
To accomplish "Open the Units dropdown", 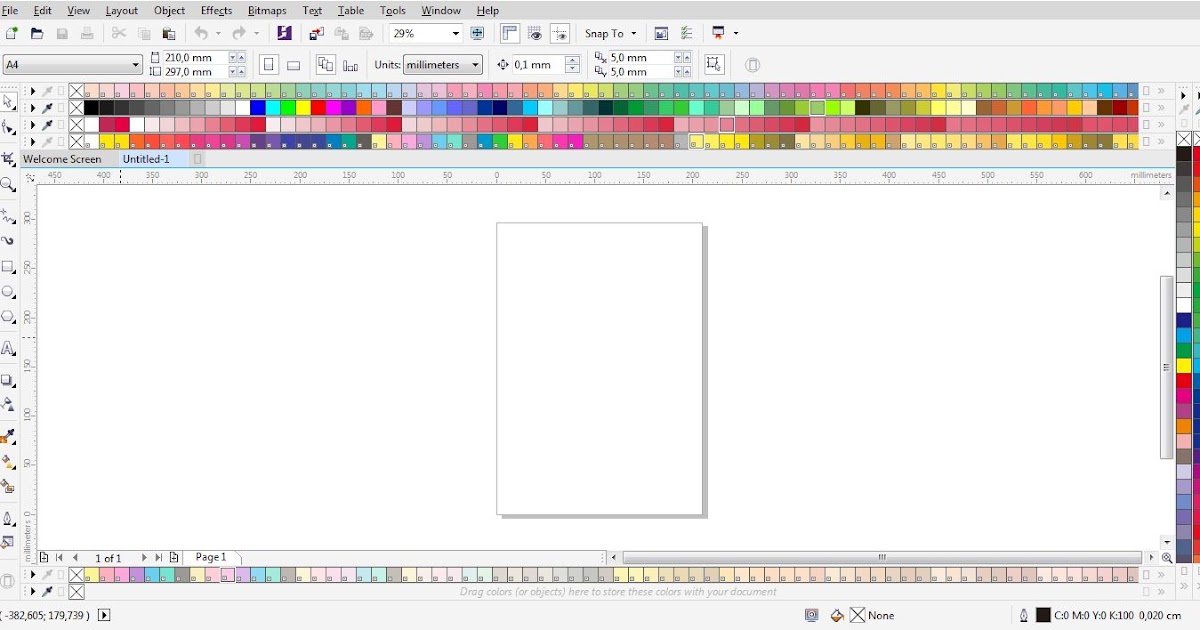I will coord(442,64).
